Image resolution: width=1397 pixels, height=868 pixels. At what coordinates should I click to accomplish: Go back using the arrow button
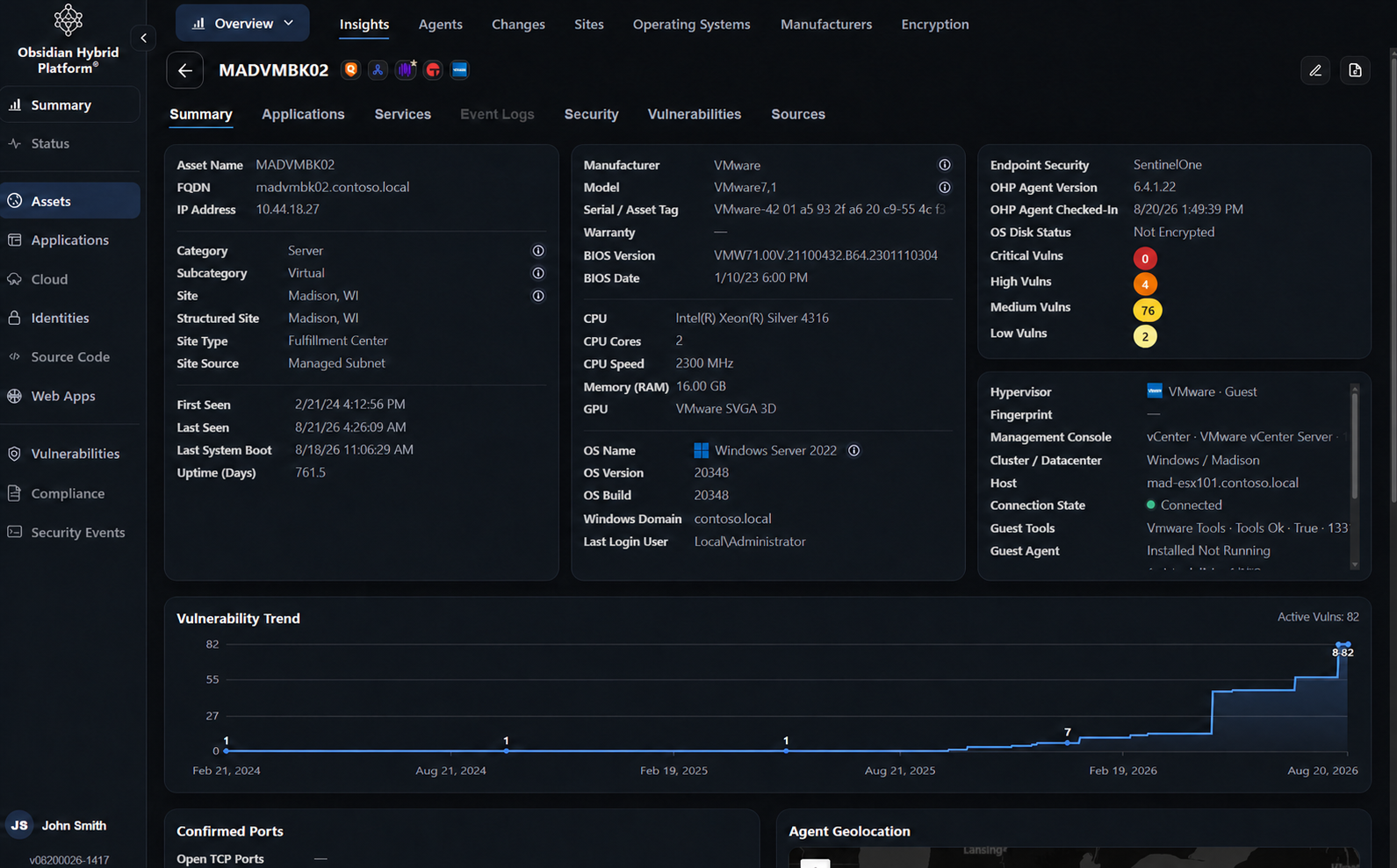coord(184,70)
